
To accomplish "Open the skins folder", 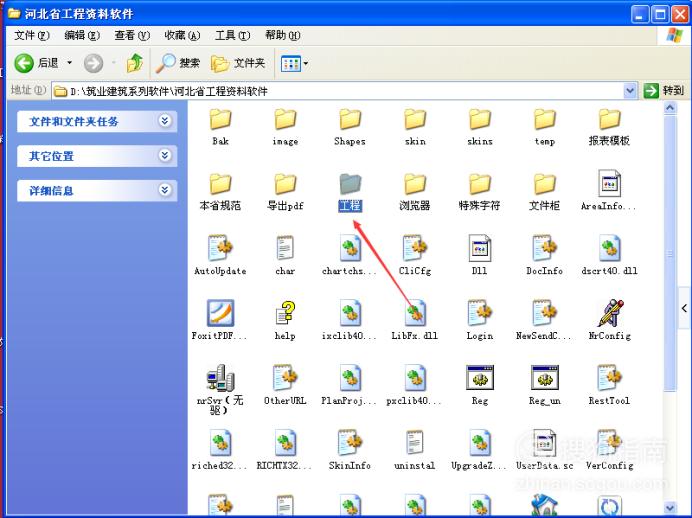I will [x=480, y=127].
